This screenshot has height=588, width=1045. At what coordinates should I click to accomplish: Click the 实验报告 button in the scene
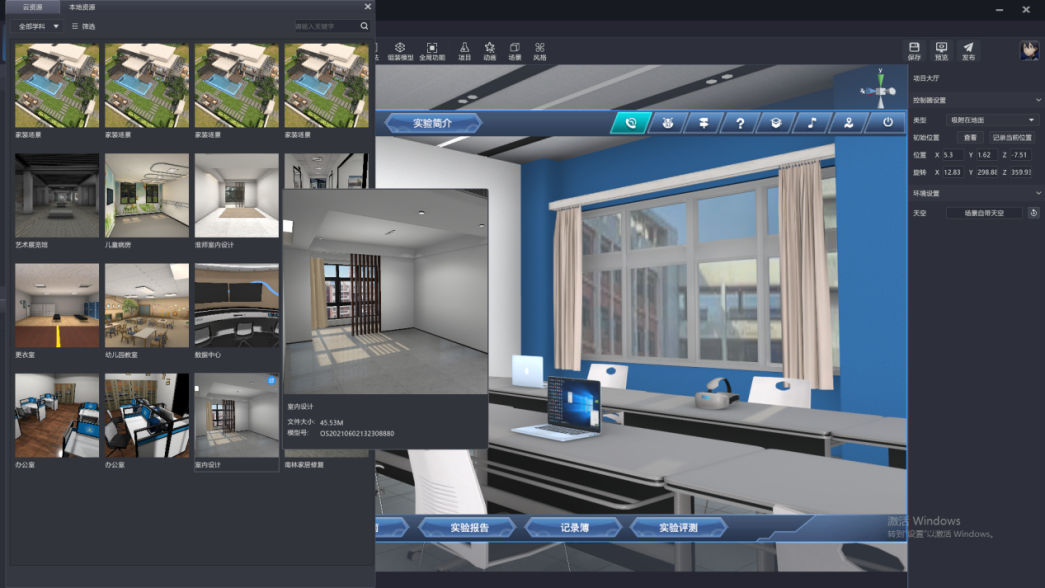(469, 527)
